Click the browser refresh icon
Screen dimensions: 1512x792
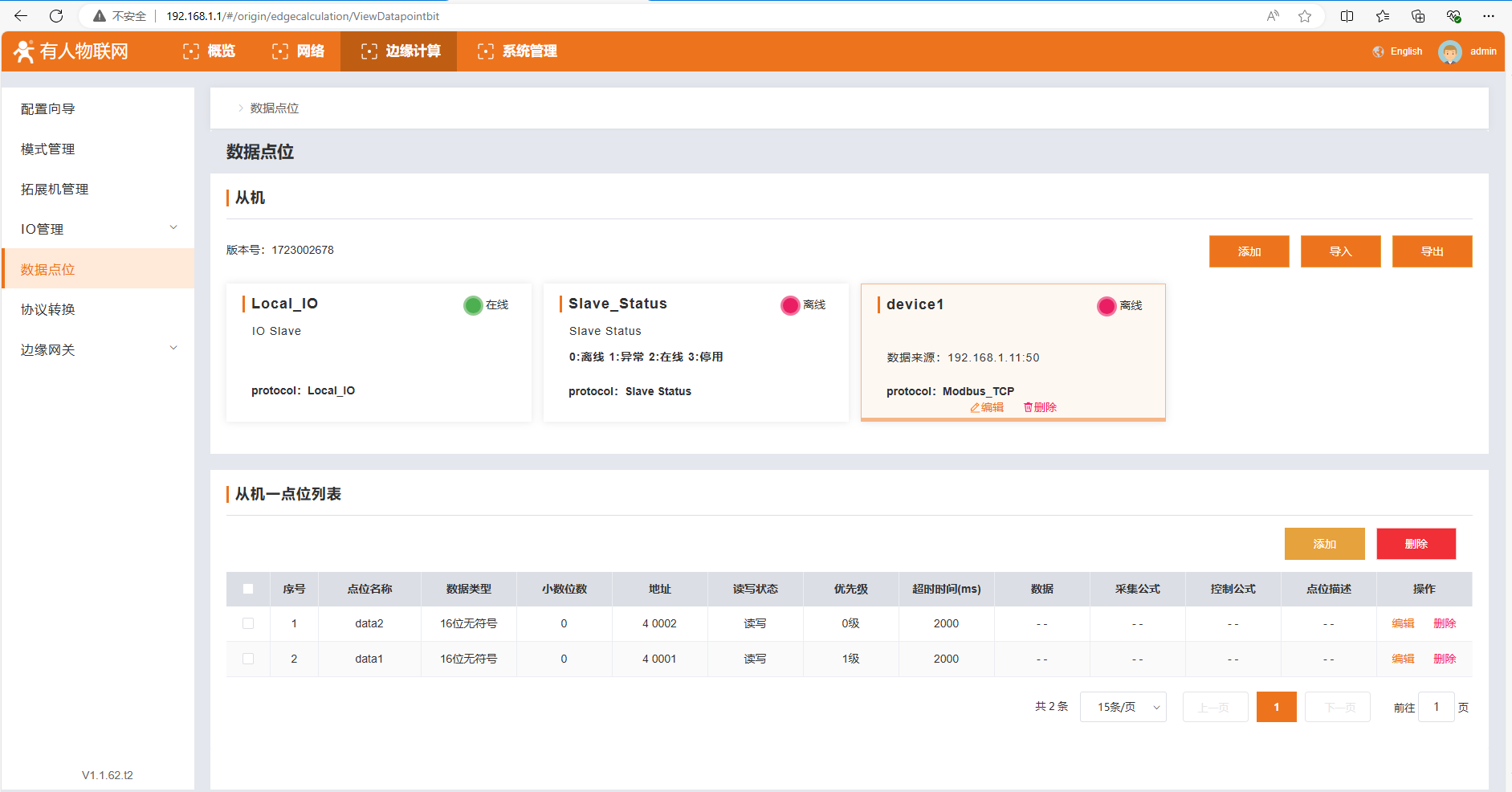(56, 16)
